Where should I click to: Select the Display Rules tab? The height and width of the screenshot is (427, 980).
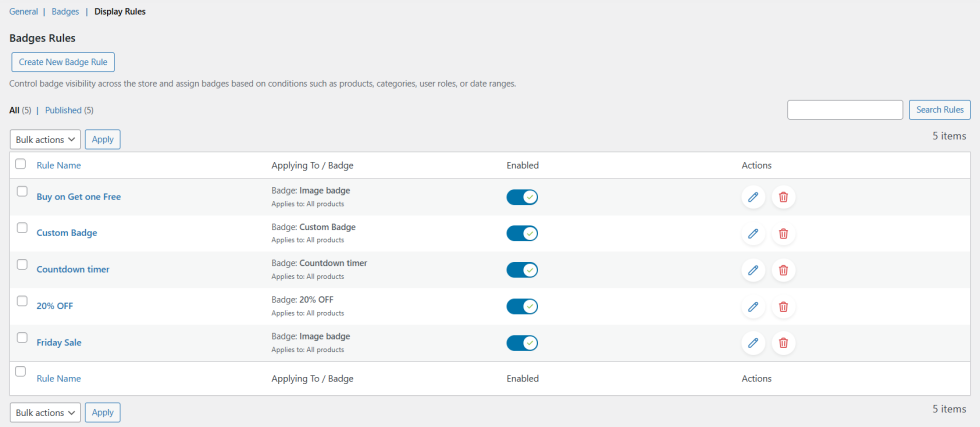point(120,12)
